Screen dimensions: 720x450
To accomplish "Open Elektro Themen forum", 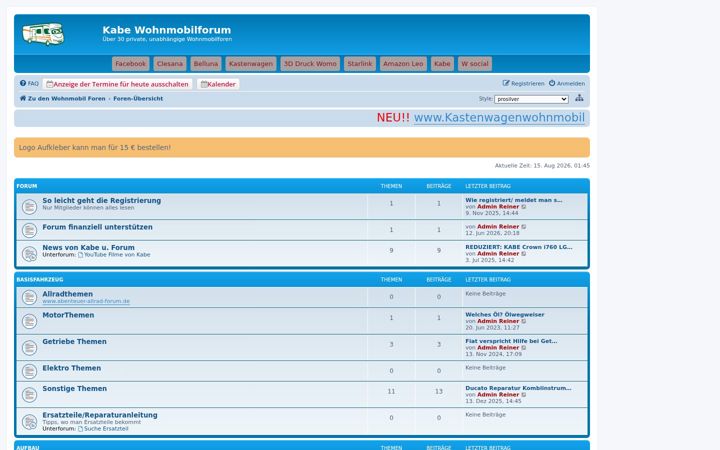I will pyautogui.click(x=72, y=368).
